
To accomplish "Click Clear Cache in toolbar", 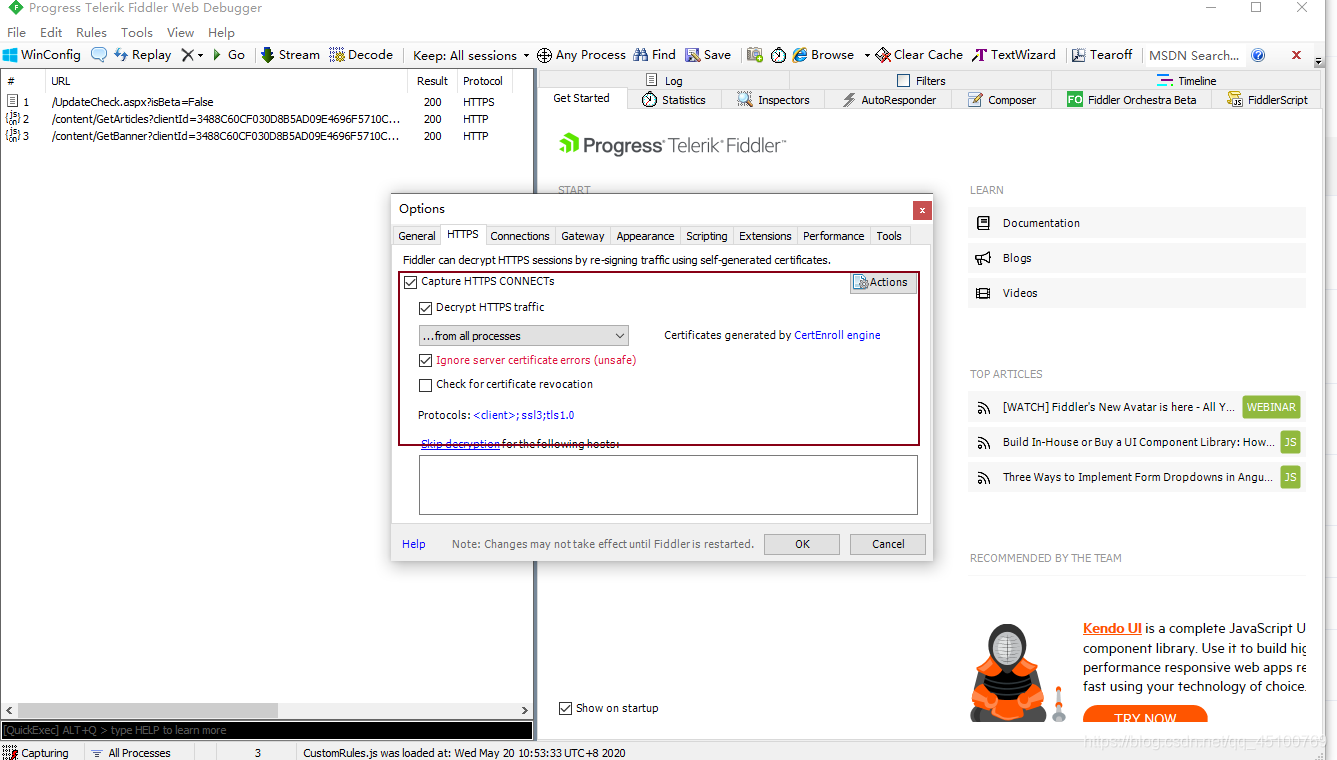I will coord(919,55).
